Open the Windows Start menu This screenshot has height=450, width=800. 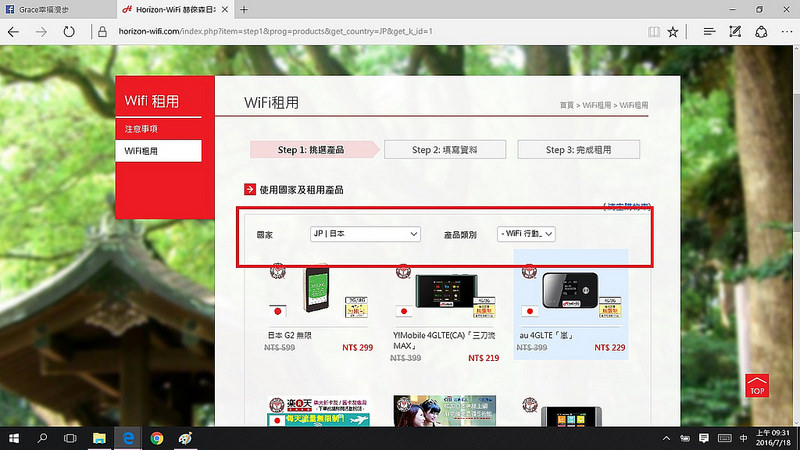coord(14,438)
